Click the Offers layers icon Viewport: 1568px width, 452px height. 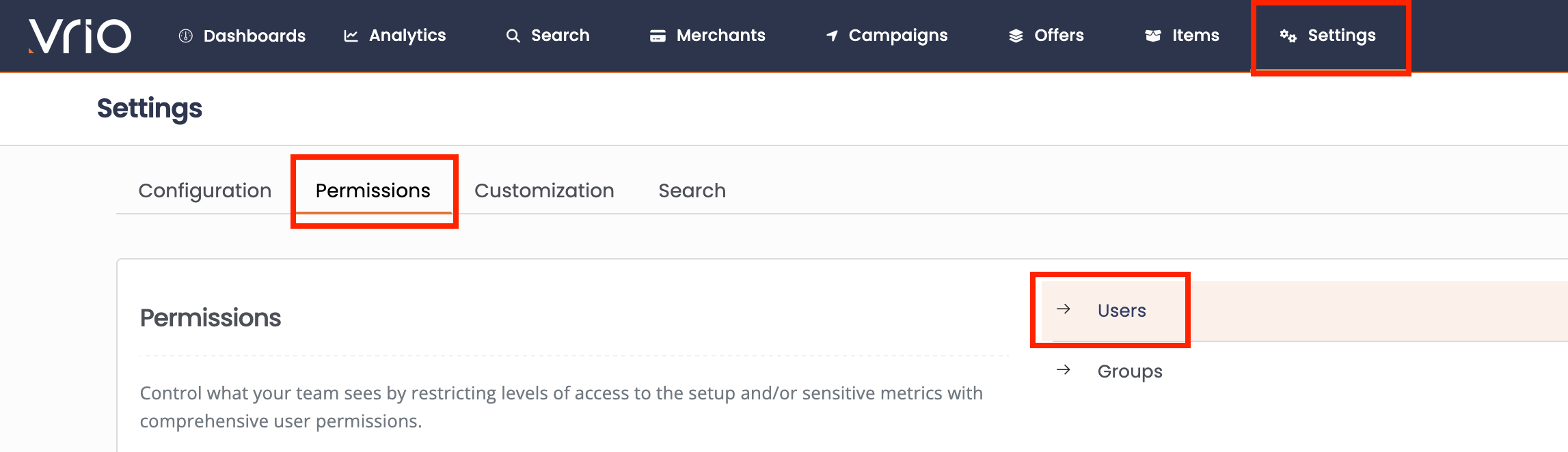1016,36
